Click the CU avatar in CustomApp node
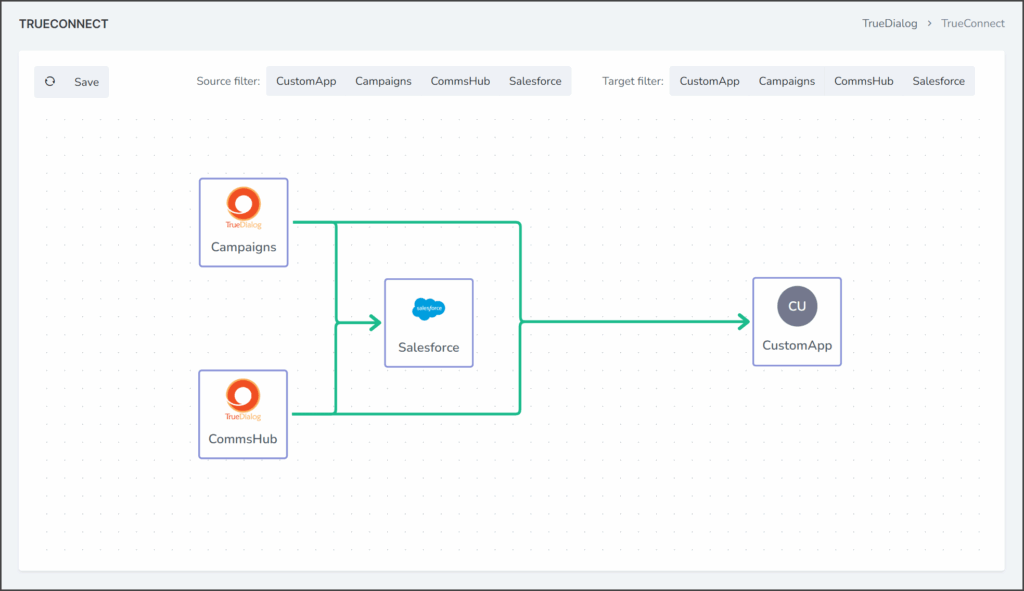1024x591 pixels. pyautogui.click(x=797, y=306)
